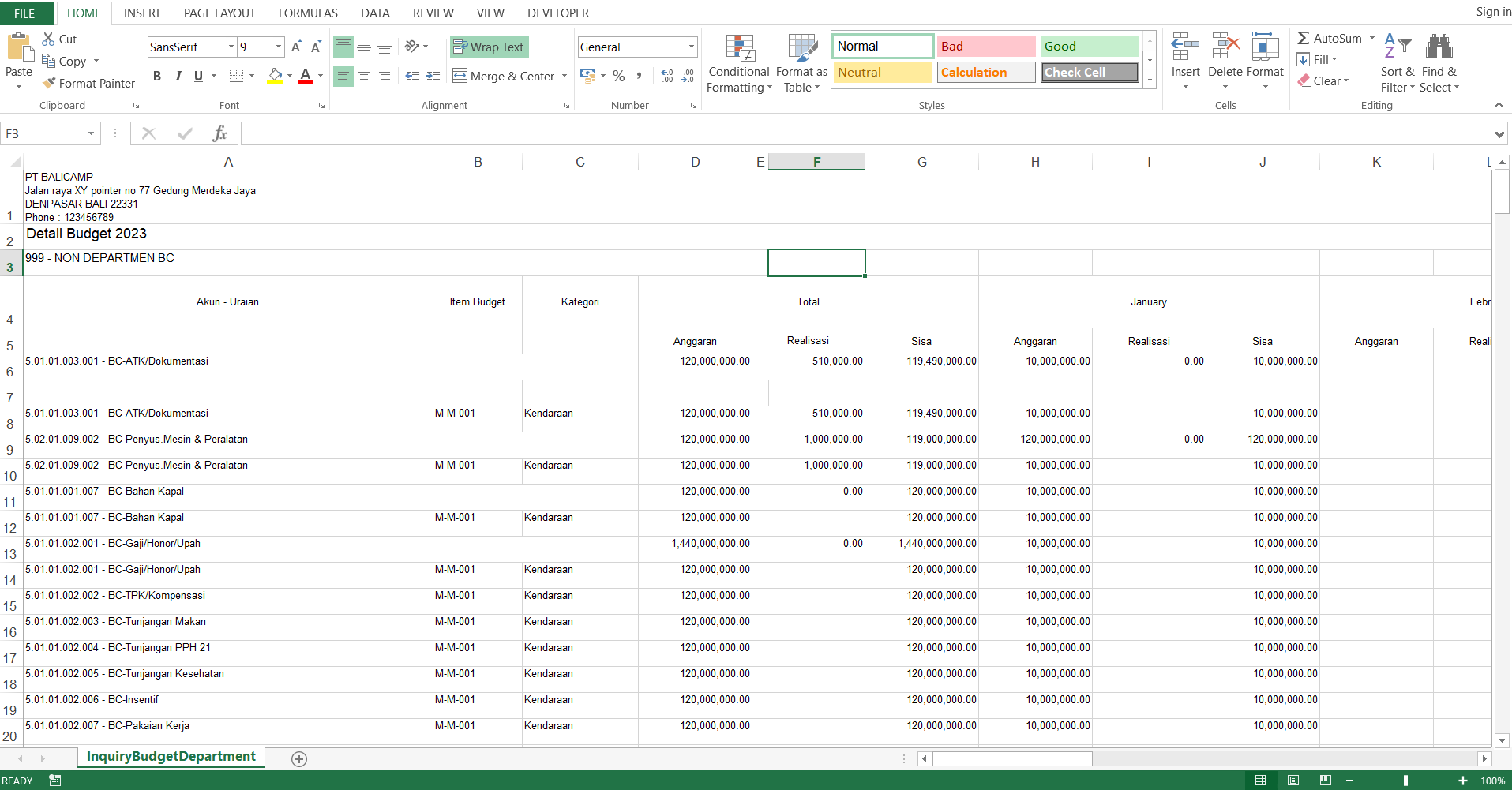
Task: Expand the number format General dropdown
Action: click(691, 47)
